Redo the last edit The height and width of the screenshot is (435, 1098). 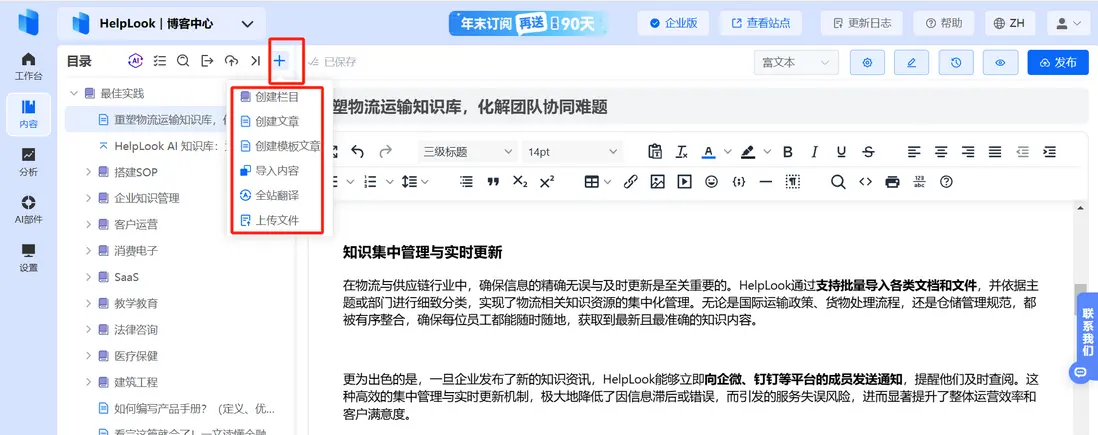click(x=385, y=151)
